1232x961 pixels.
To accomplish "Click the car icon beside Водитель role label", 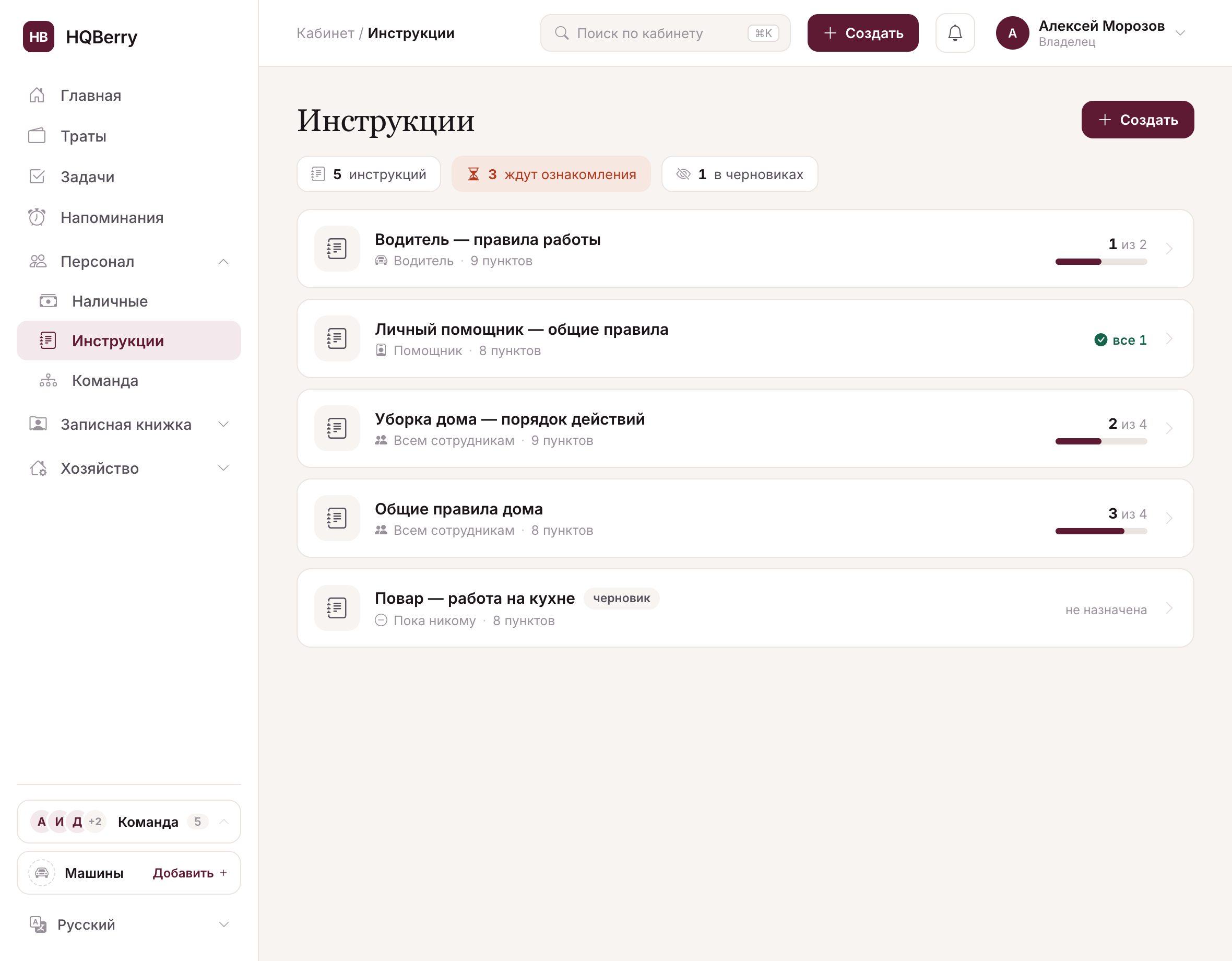I will [381, 261].
